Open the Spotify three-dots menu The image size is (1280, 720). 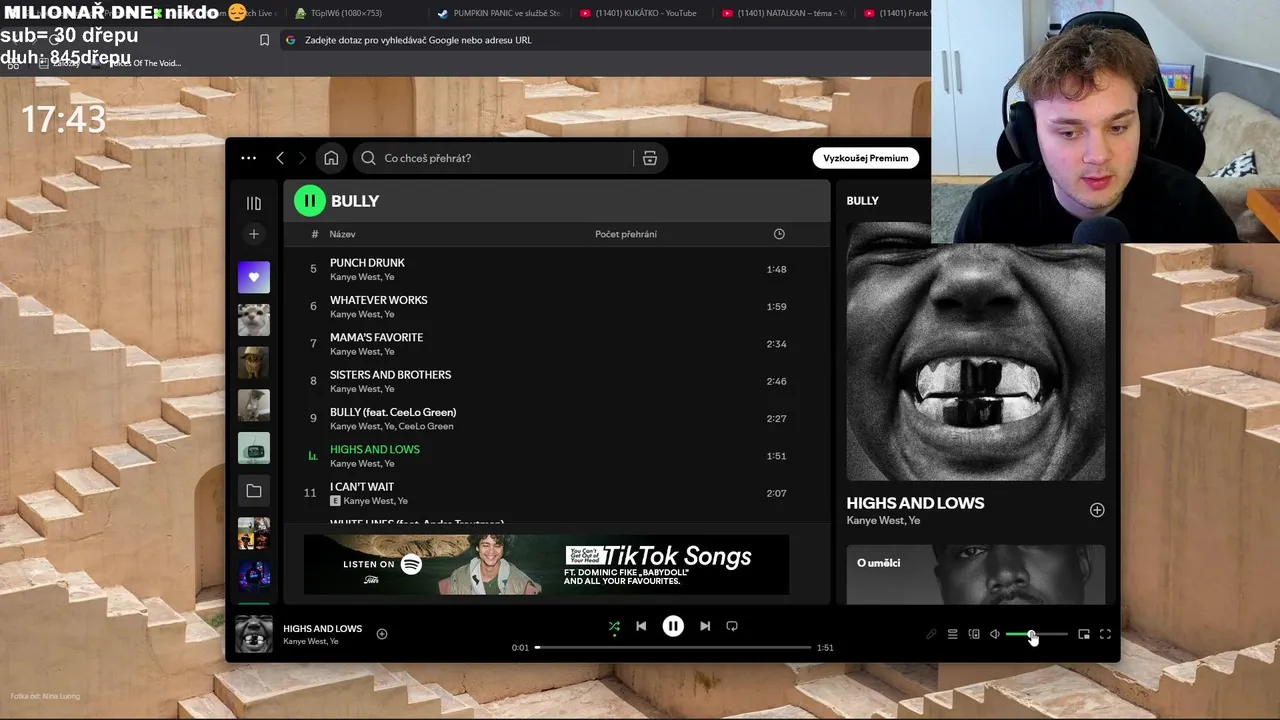click(x=248, y=158)
